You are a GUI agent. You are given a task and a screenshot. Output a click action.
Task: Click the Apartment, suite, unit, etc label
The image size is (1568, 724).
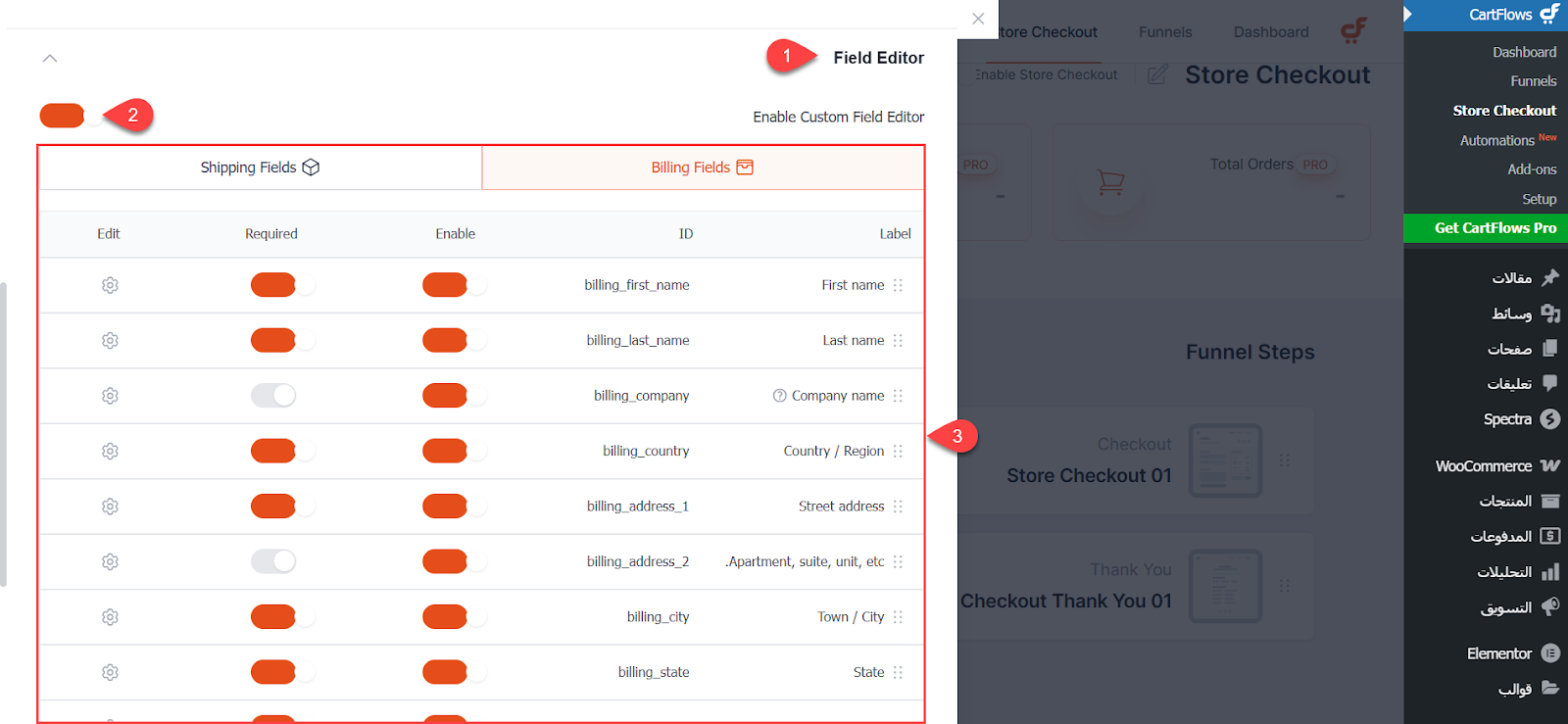(x=805, y=561)
